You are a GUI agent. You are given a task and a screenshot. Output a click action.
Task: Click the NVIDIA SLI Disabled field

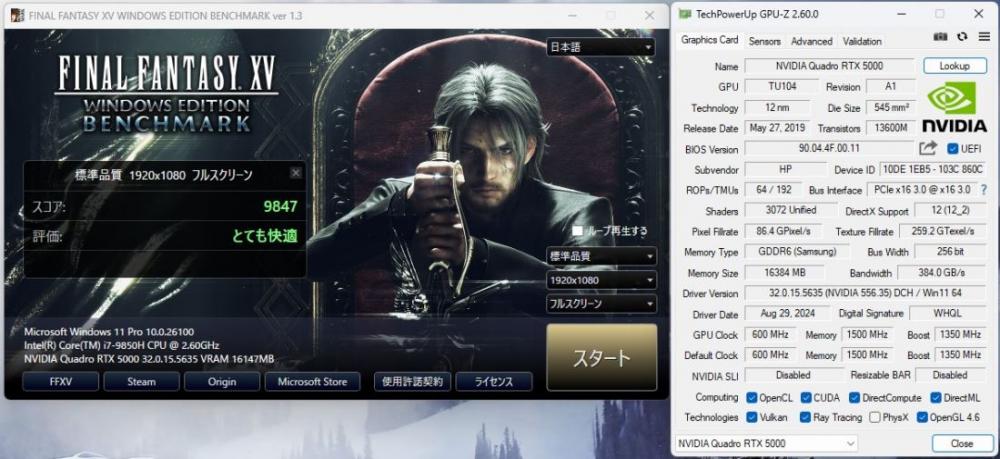click(794, 375)
